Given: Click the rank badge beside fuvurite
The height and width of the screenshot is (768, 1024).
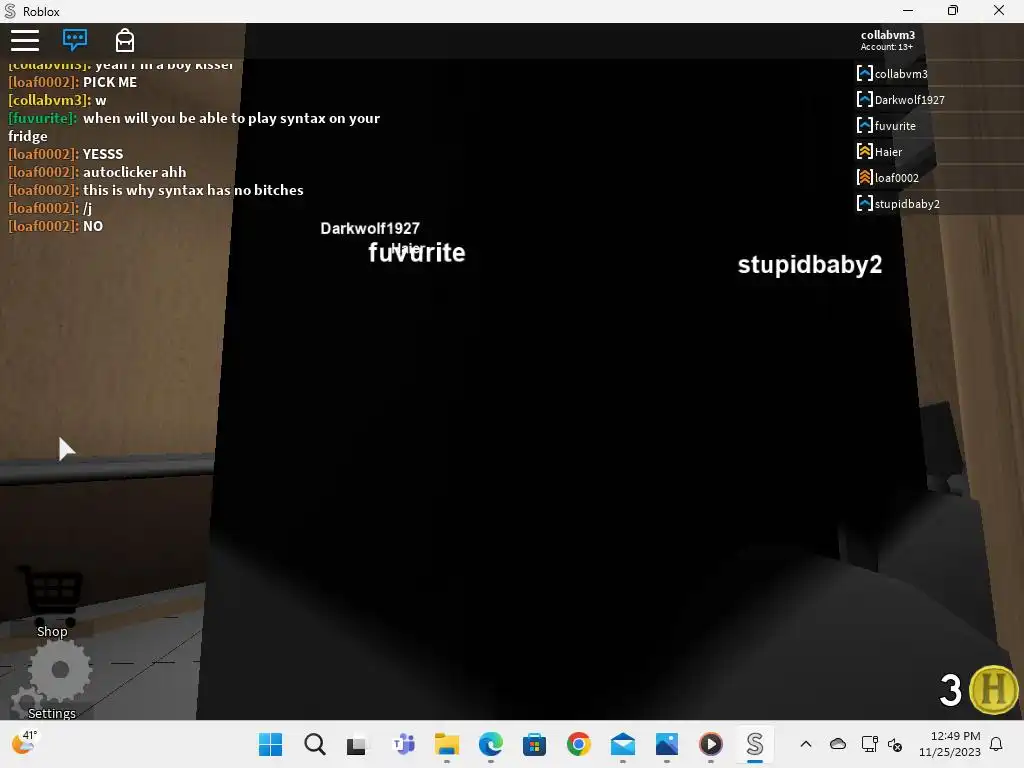Looking at the screenshot, I should [864, 125].
